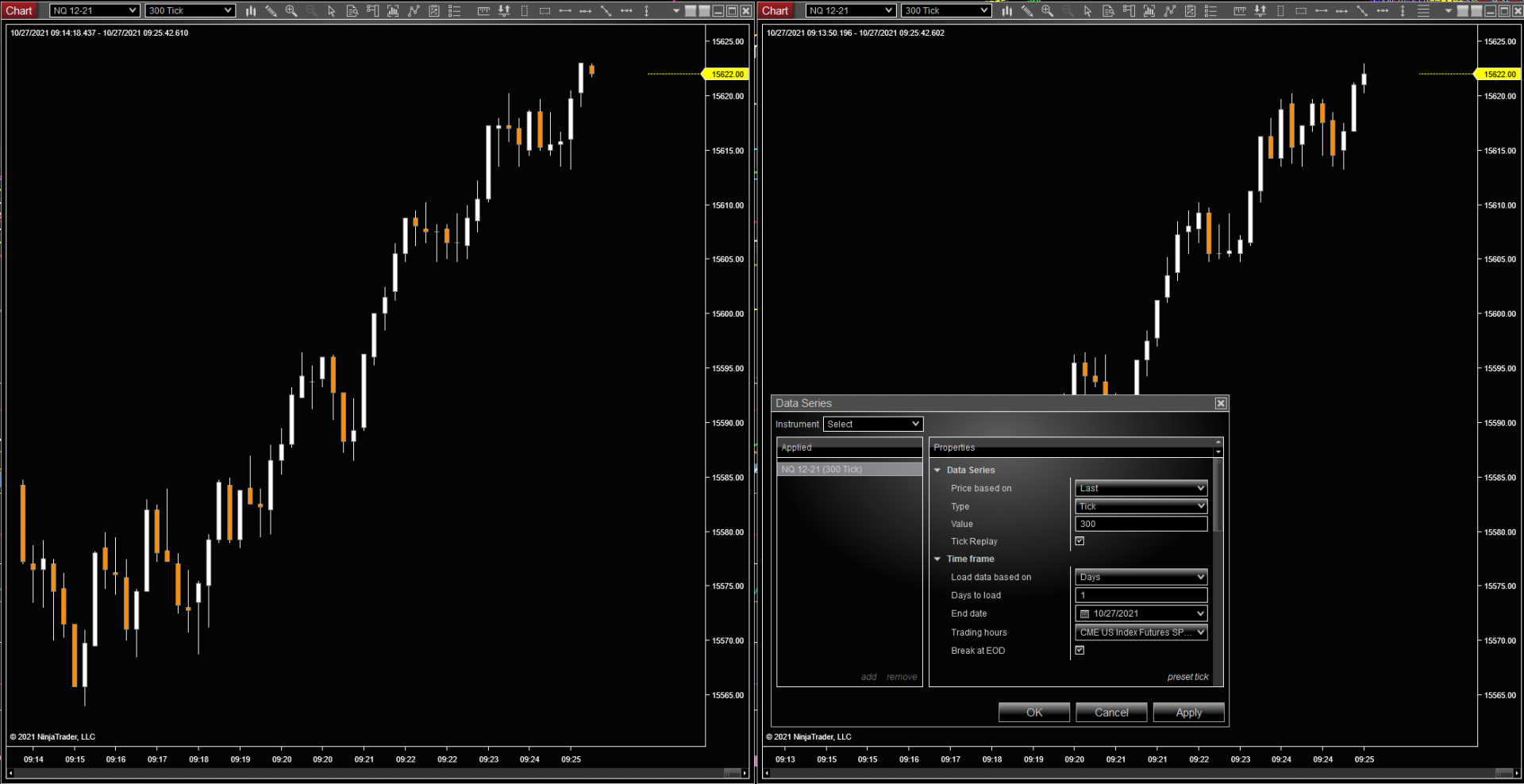Show Data Box in left chart toolbar
Image resolution: width=1524 pixels, height=784 pixels.
(x=352, y=11)
